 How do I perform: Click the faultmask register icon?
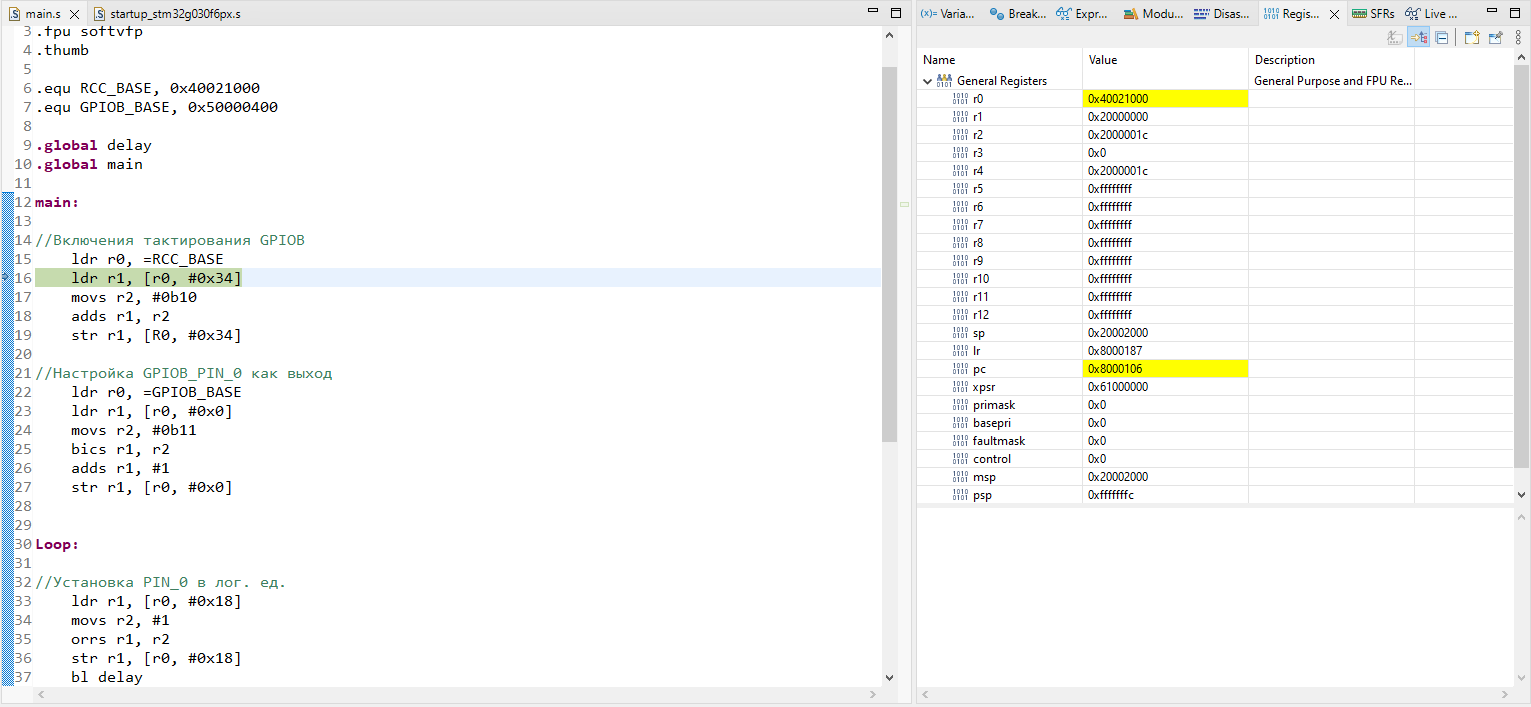click(960, 441)
